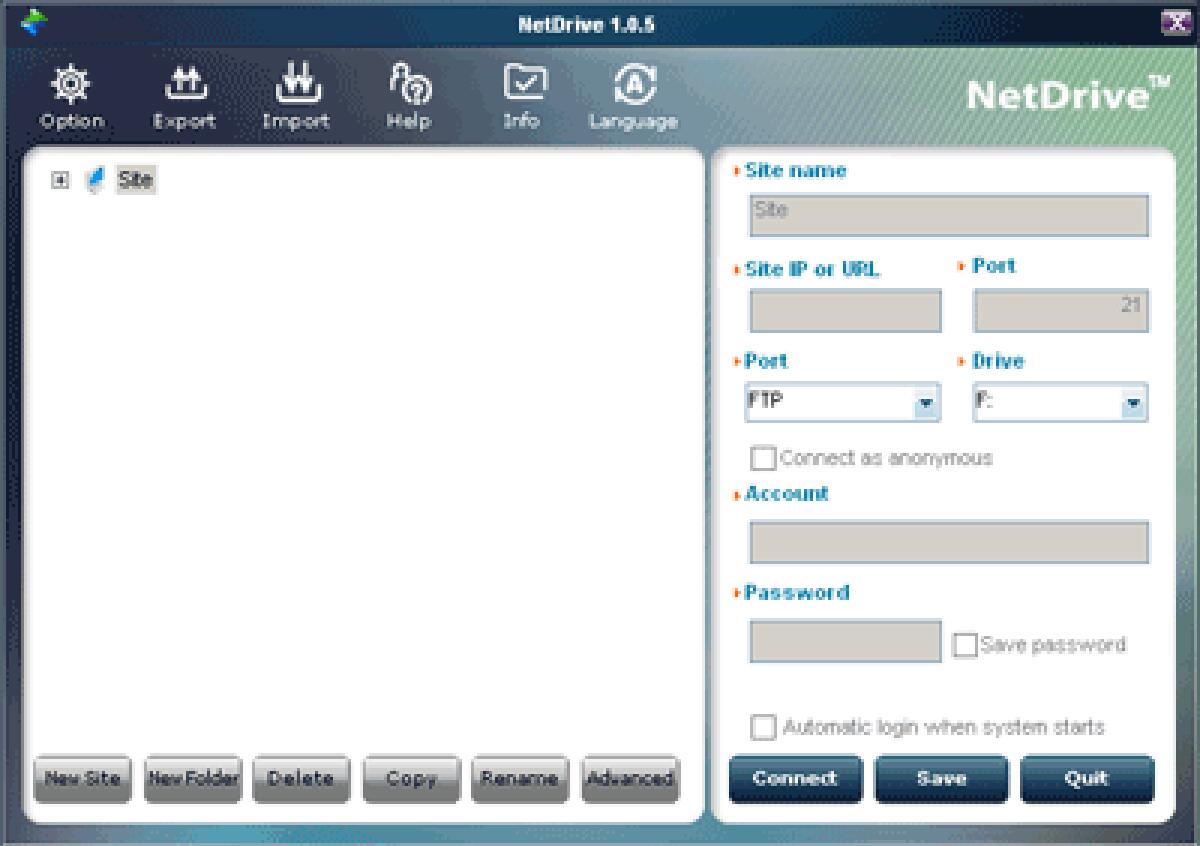Open the Help icon

pos(409,85)
